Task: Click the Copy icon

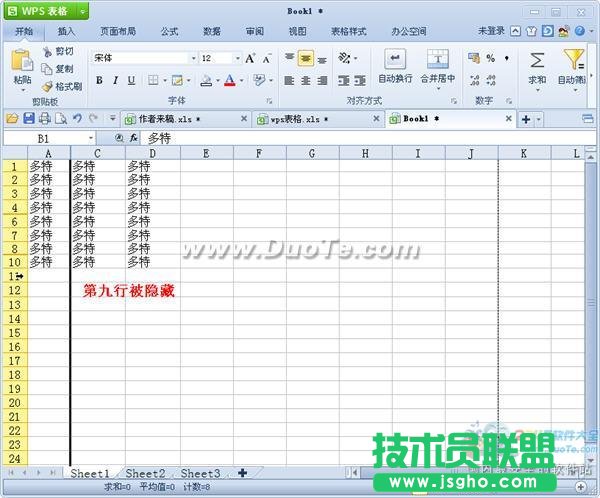Action: click(x=47, y=69)
